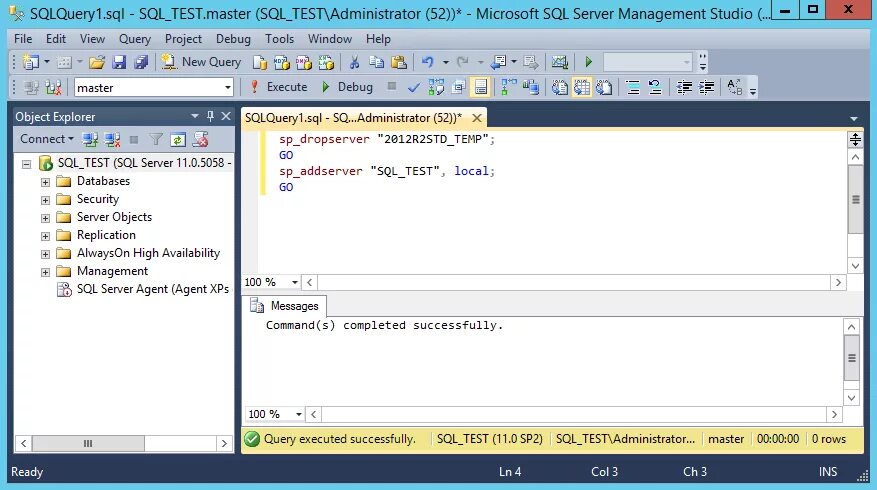
Task: Click the Uncomment selected lines icon
Action: click(x=655, y=87)
